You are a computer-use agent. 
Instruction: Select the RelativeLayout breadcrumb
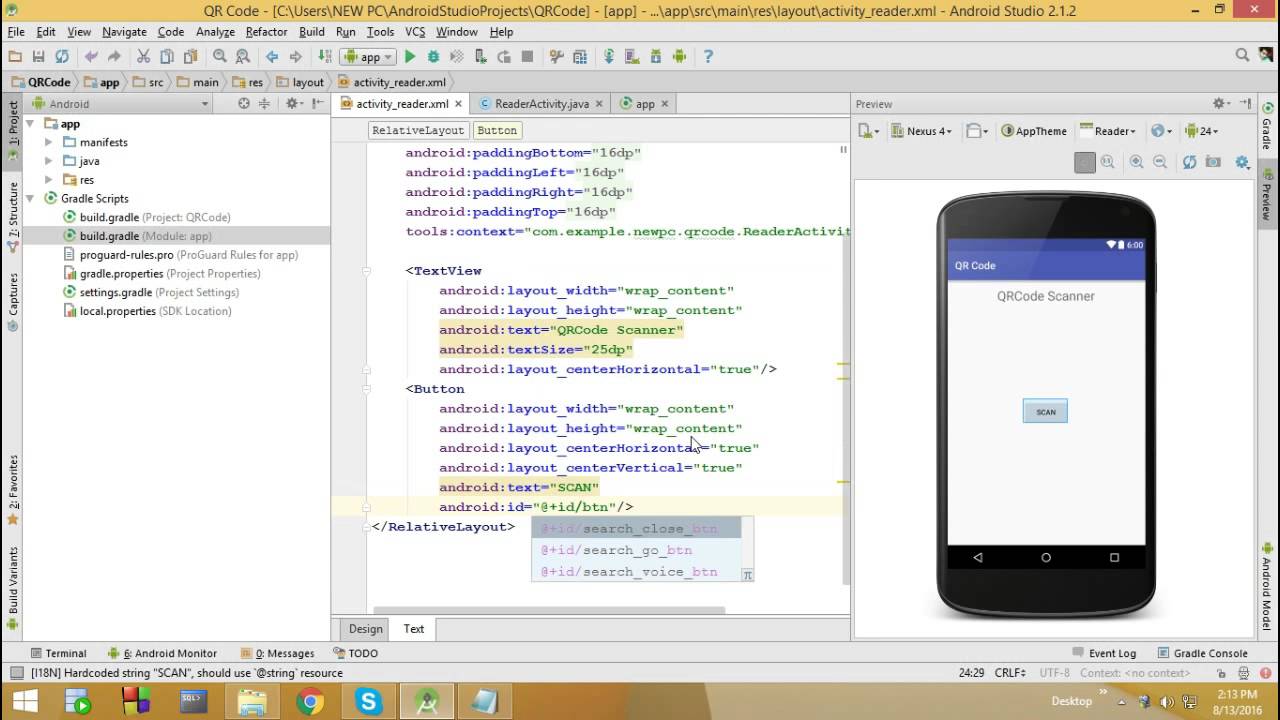coord(418,130)
